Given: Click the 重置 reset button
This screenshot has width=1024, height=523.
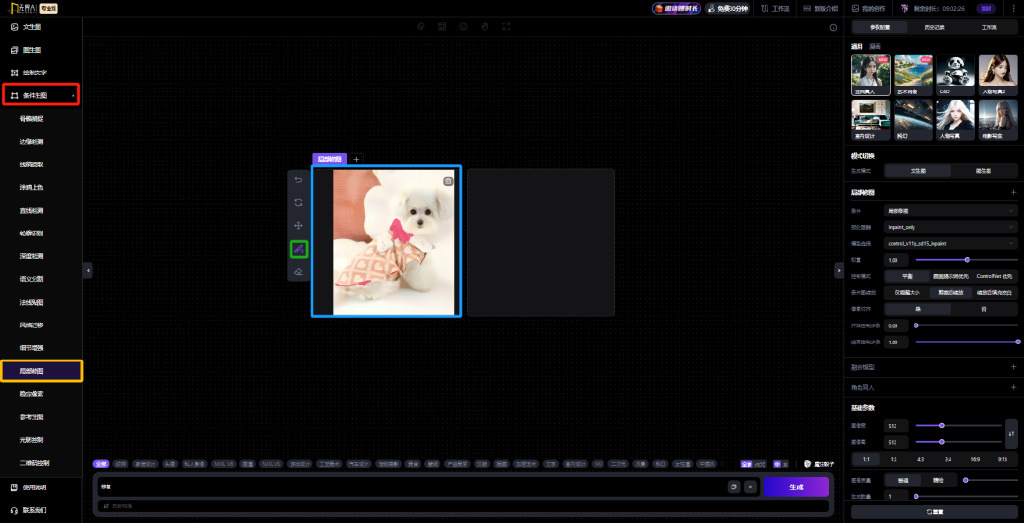Looking at the screenshot, I should click(x=935, y=512).
